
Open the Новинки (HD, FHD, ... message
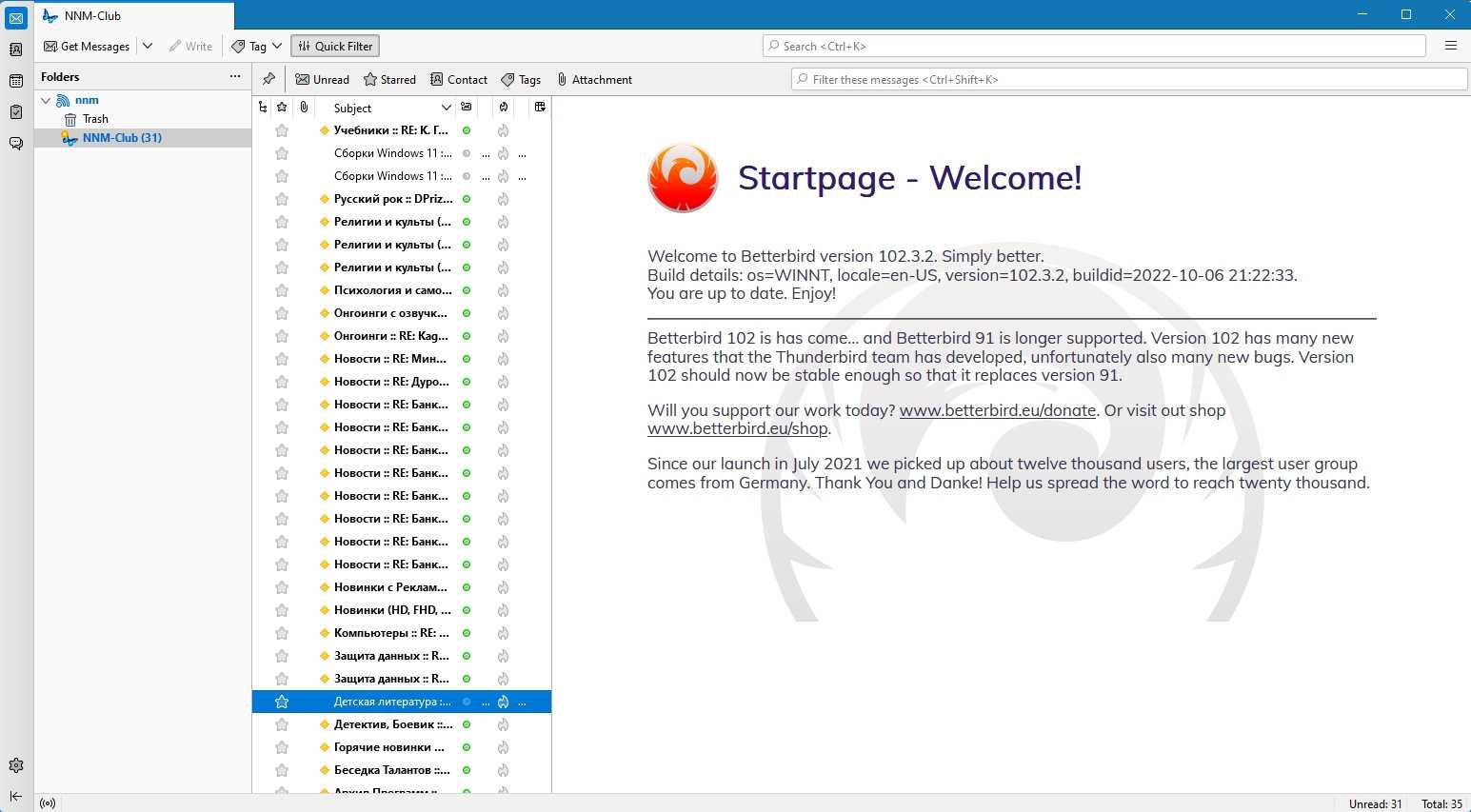tap(392, 610)
